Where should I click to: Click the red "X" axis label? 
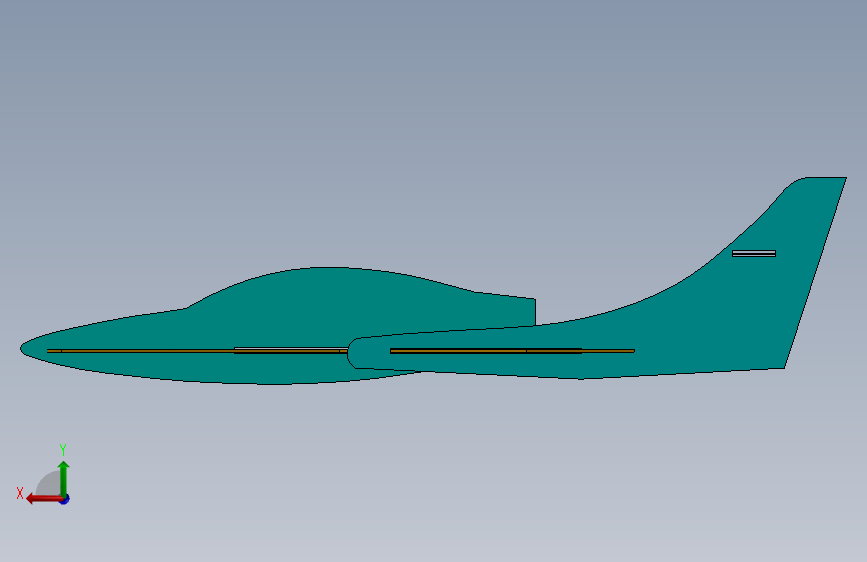[20, 493]
